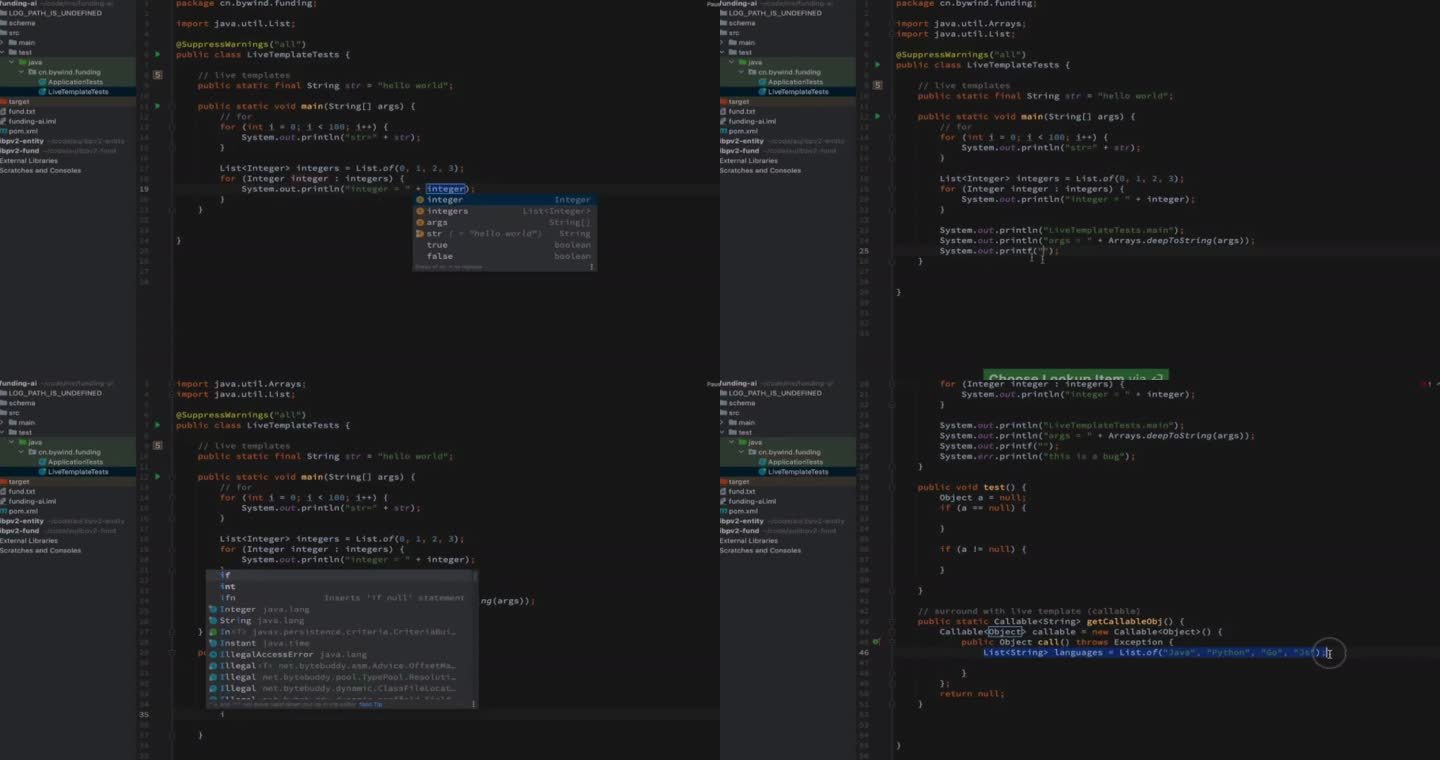Viewport: 1440px width, 760px height.
Task: Collapse the 'java' folder beside the integer-popup editor
Action: point(12,62)
